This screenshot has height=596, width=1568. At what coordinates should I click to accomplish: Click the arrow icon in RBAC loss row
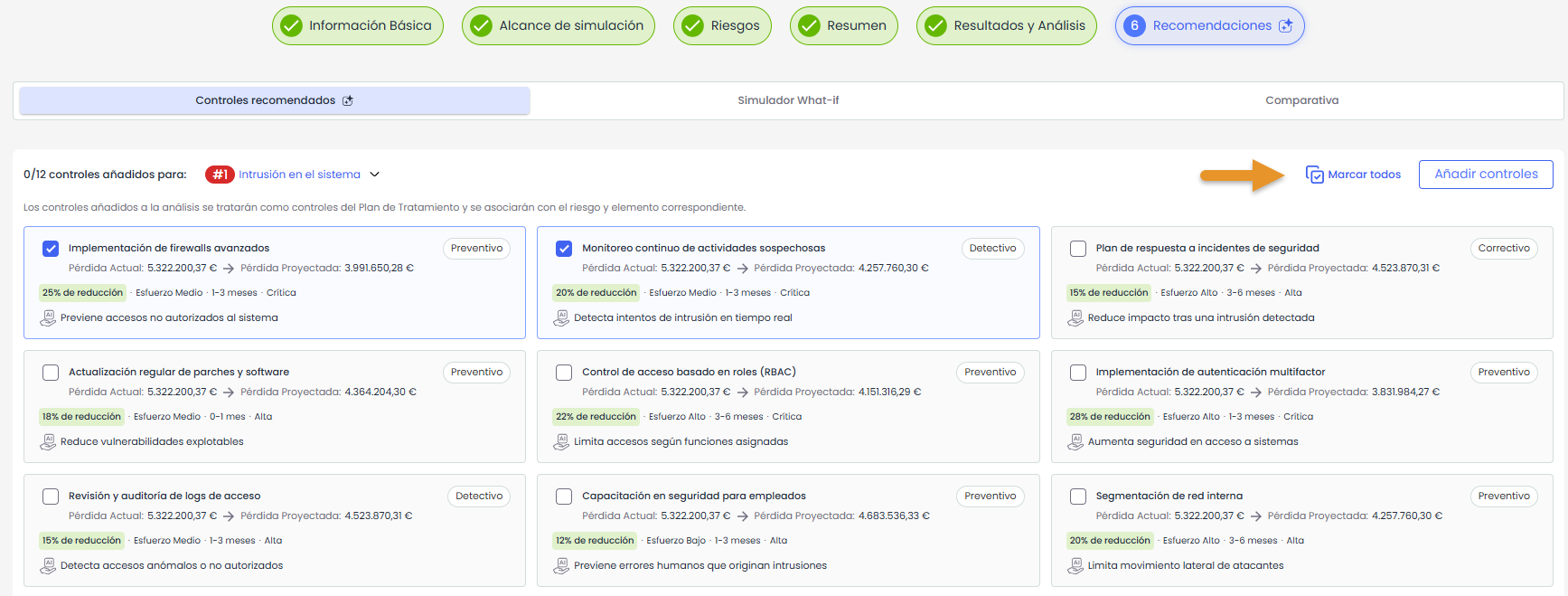click(743, 393)
